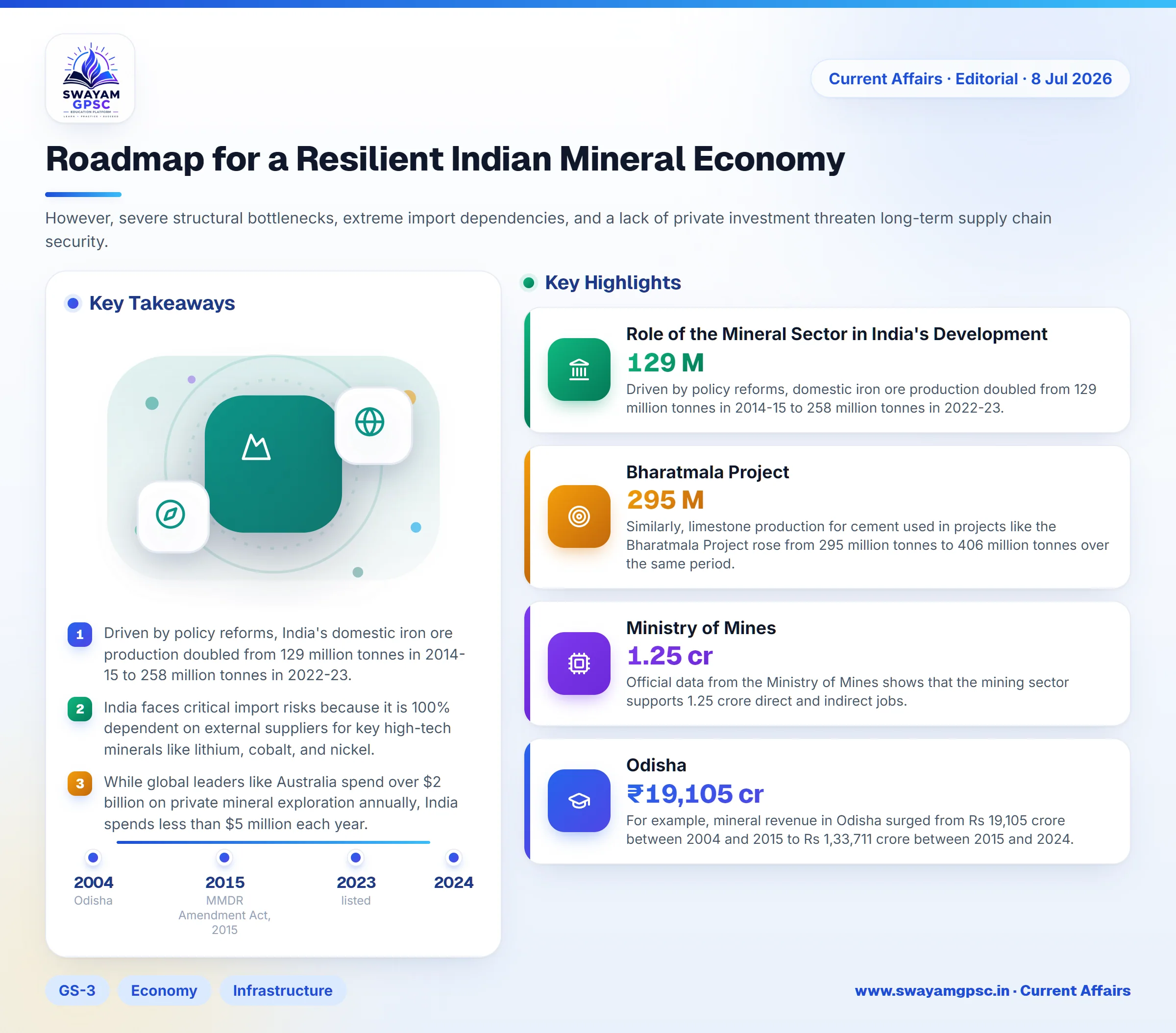Select the GS-3 tag
This screenshot has width=1176, height=1033.
[77, 990]
